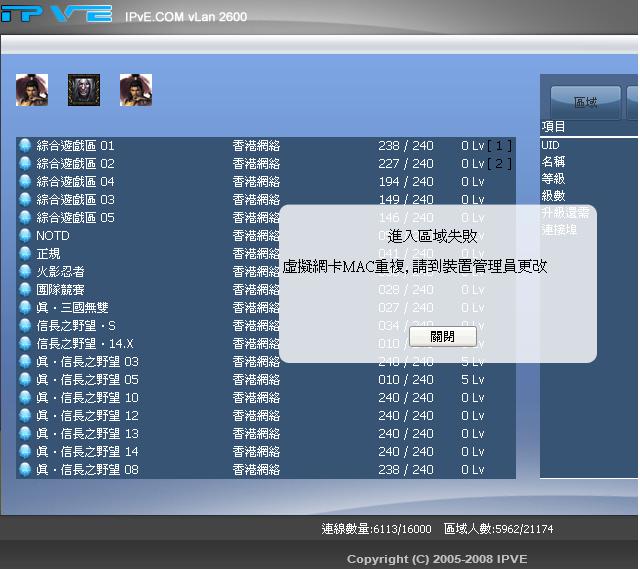Click the 194 / 240 player count
Image resolution: width=640 pixels, height=569 pixels.
[x=406, y=182]
